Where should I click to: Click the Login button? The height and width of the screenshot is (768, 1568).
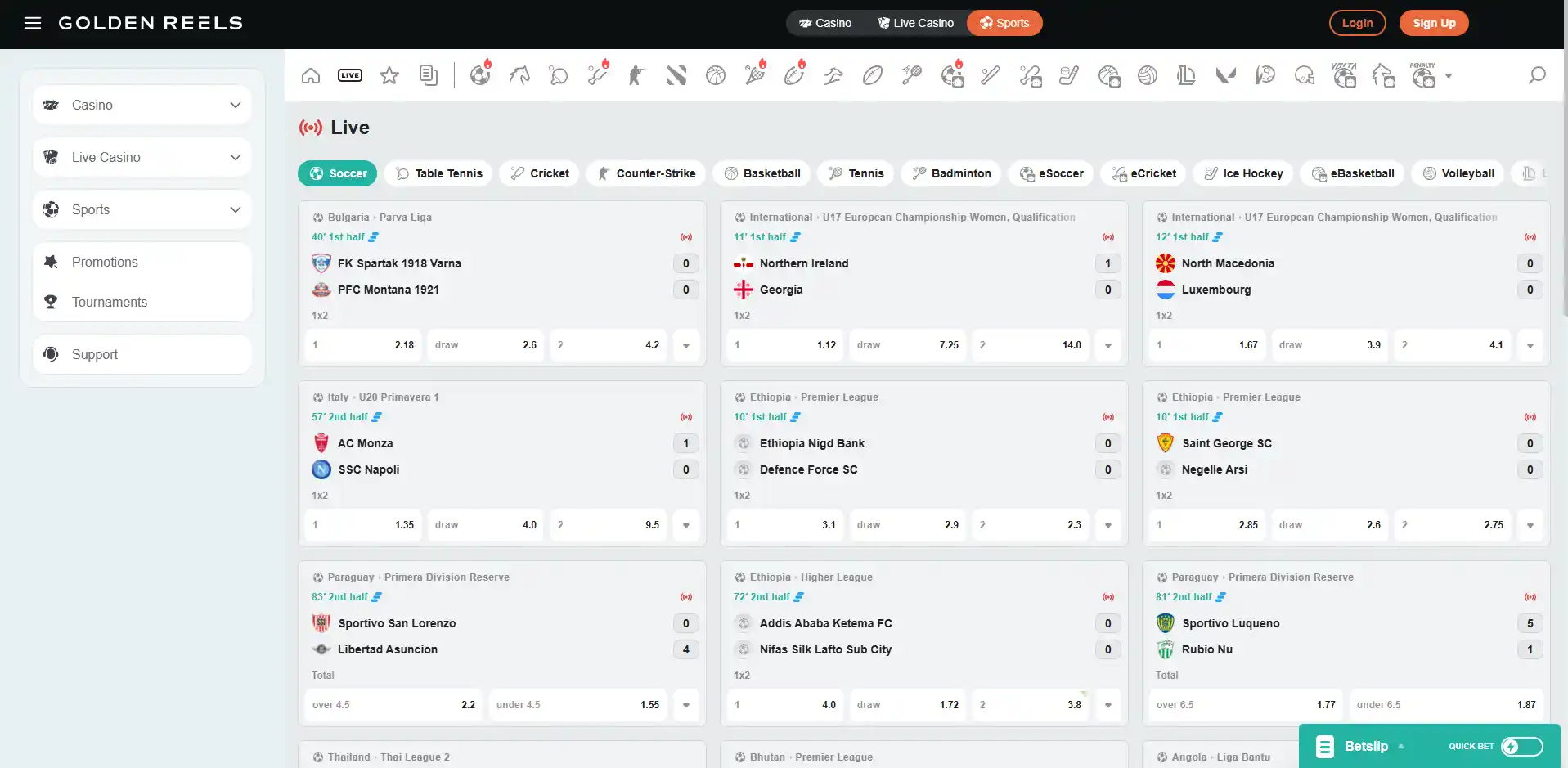pyautogui.click(x=1358, y=23)
